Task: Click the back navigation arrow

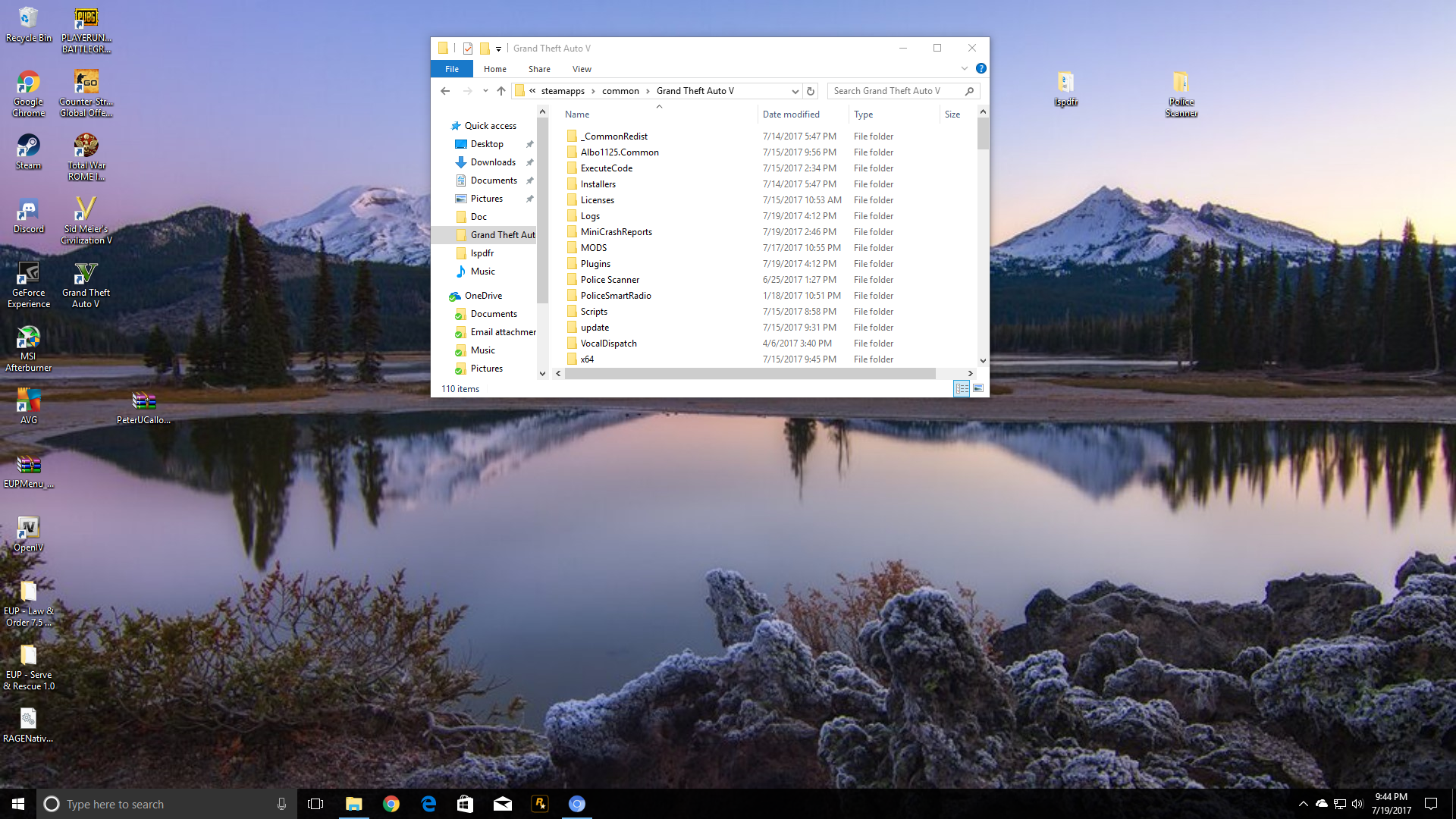Action: click(445, 91)
